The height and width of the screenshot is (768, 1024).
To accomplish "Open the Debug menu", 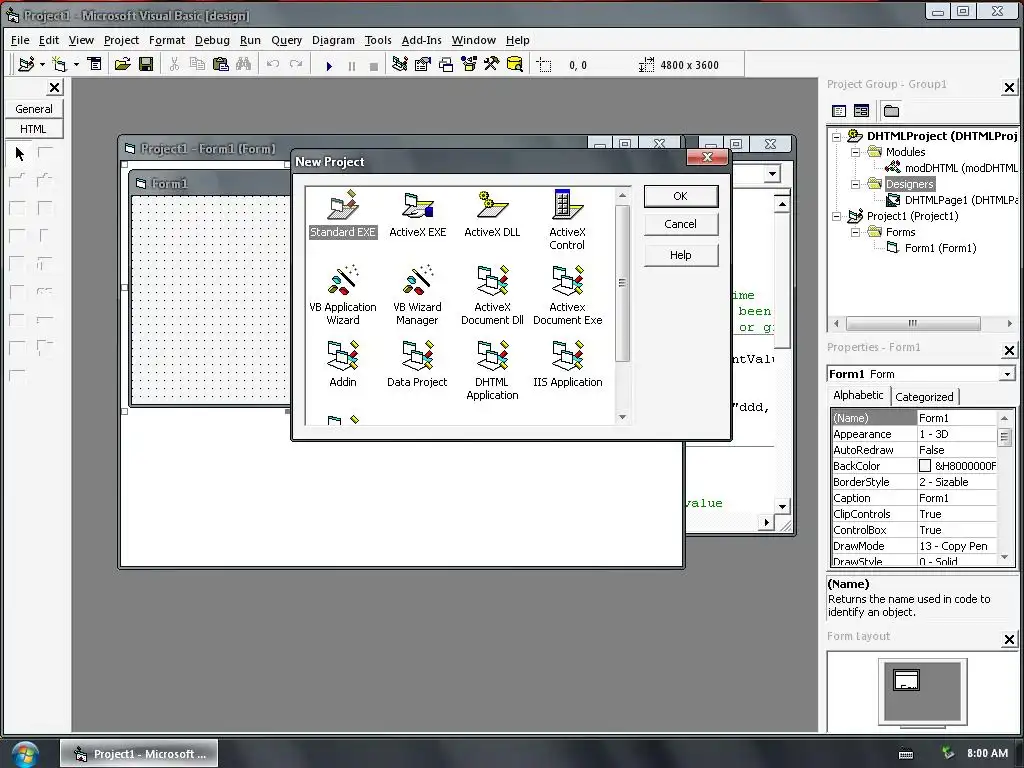I will (x=212, y=40).
